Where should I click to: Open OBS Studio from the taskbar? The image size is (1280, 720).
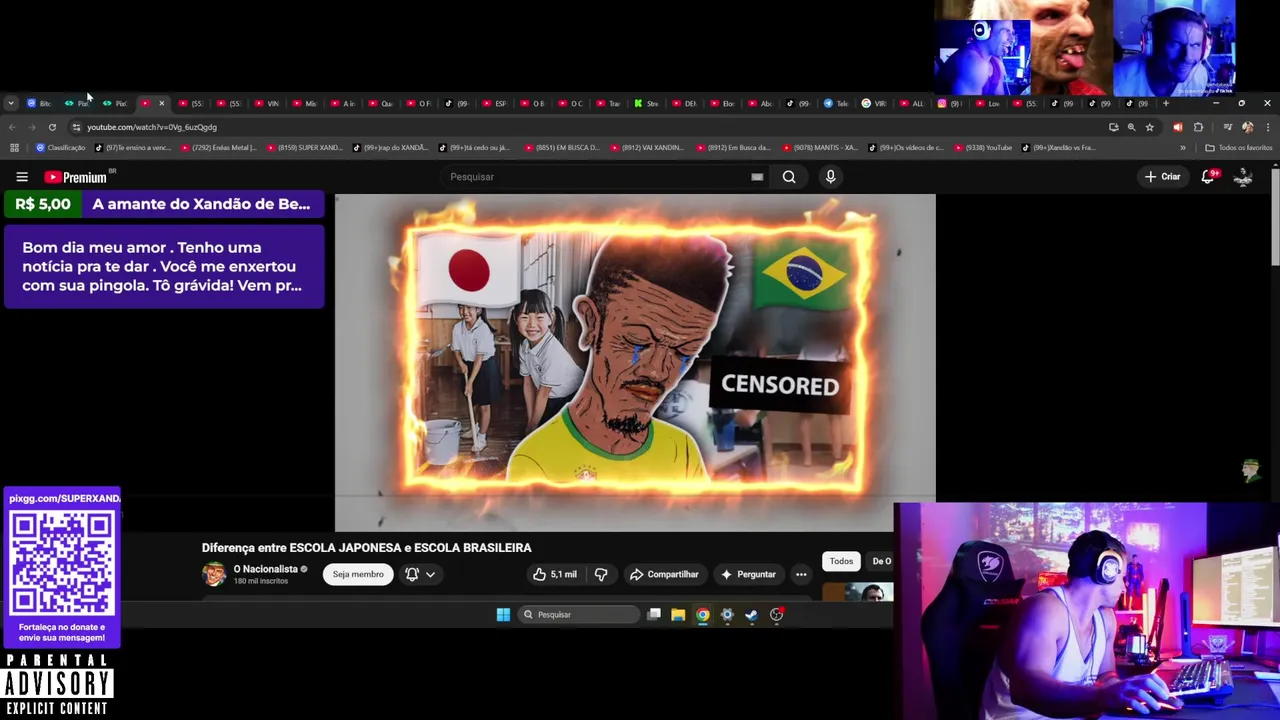776,615
